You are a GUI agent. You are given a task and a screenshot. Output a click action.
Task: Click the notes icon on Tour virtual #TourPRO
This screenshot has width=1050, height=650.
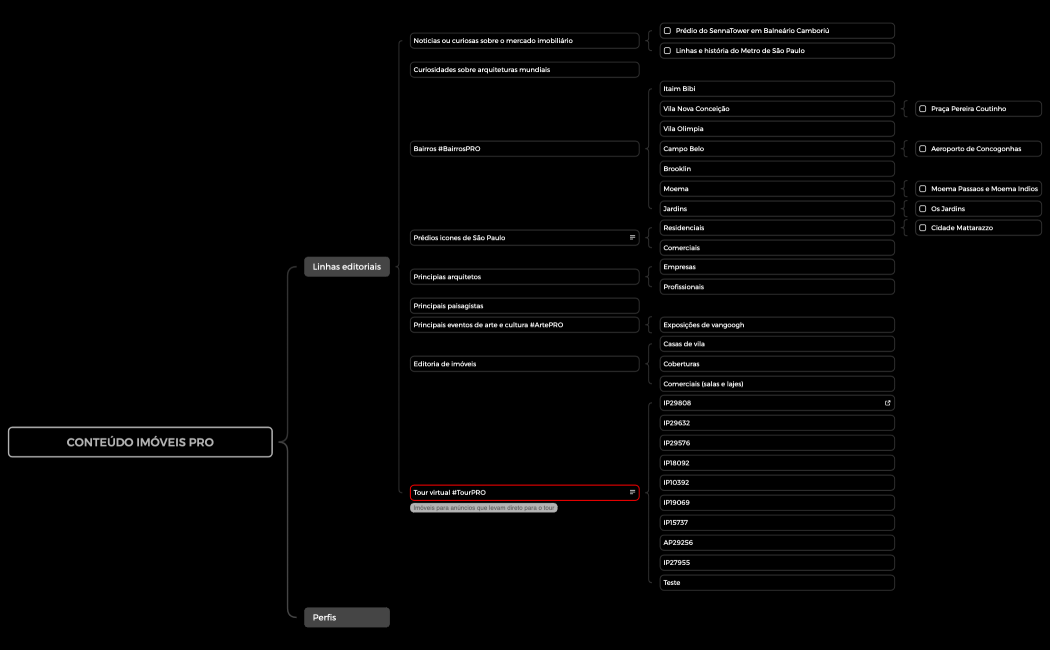pos(632,492)
